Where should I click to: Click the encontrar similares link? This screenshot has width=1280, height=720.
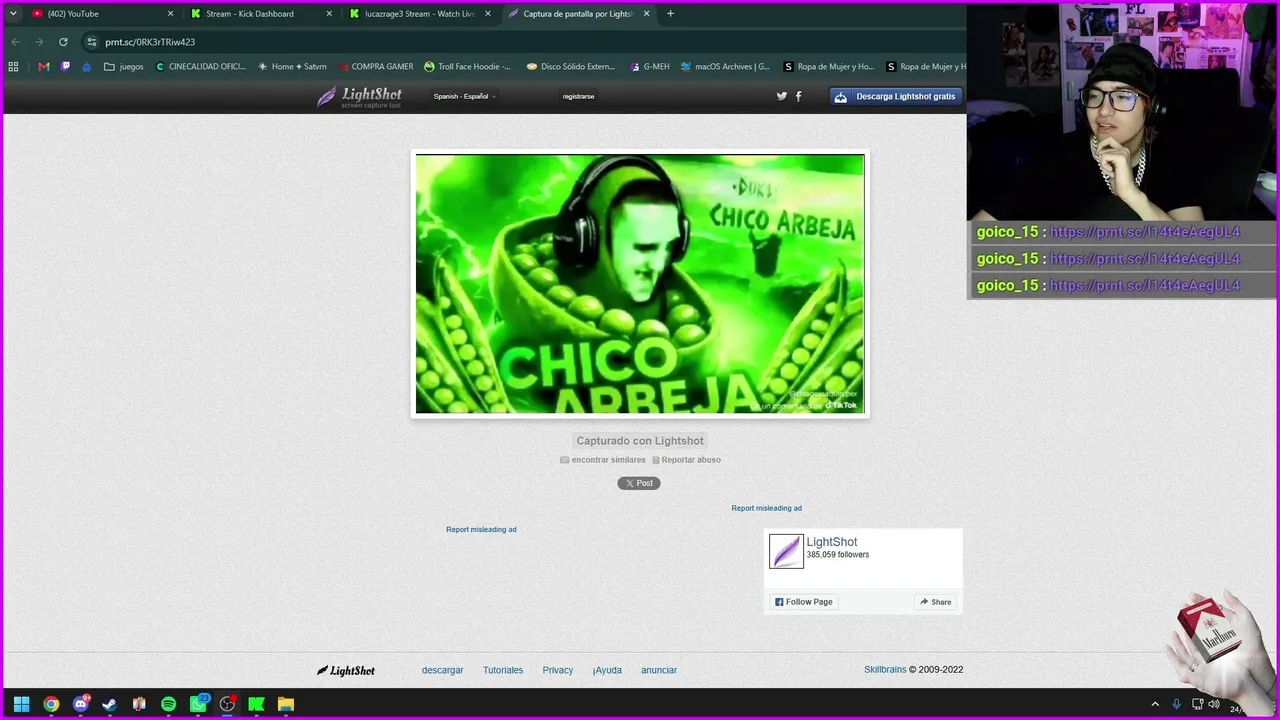pos(603,460)
